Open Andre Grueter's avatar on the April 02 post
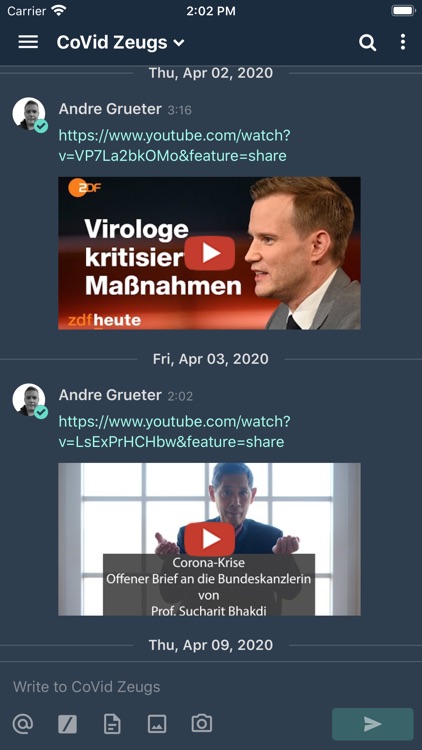Viewport: 422px width, 750px height. pyautogui.click(x=29, y=114)
